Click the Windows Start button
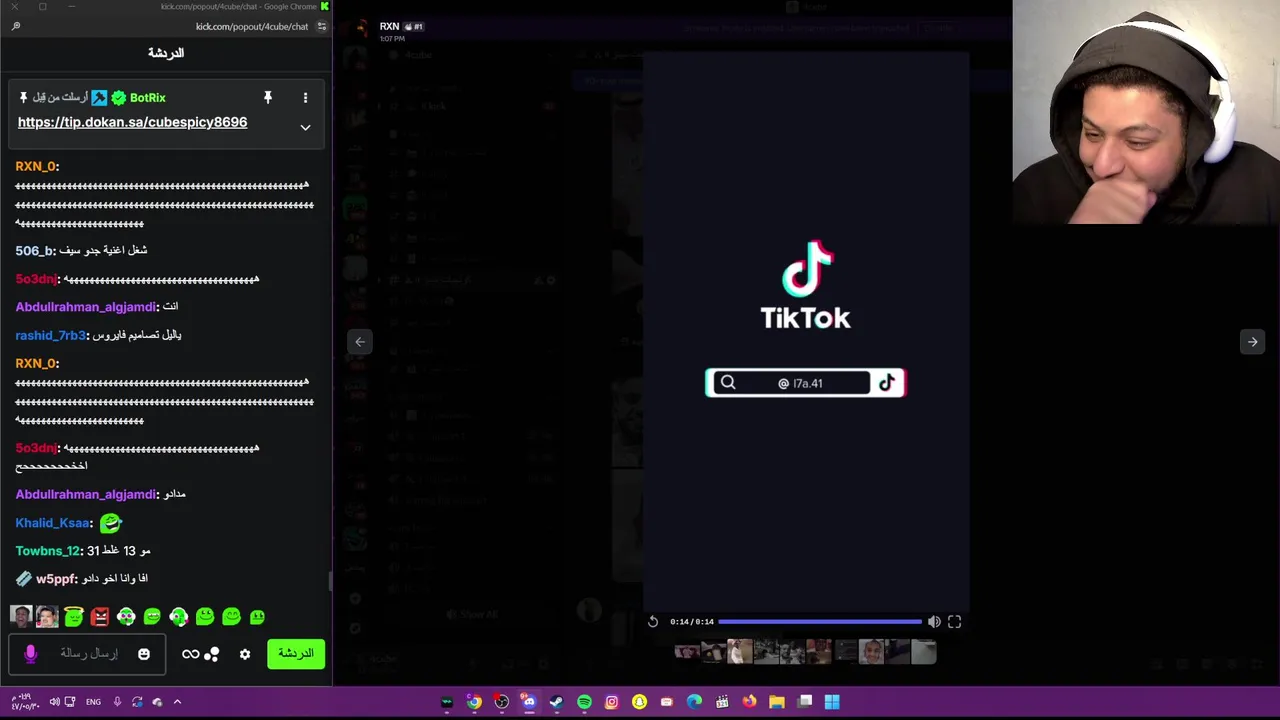 click(832, 702)
